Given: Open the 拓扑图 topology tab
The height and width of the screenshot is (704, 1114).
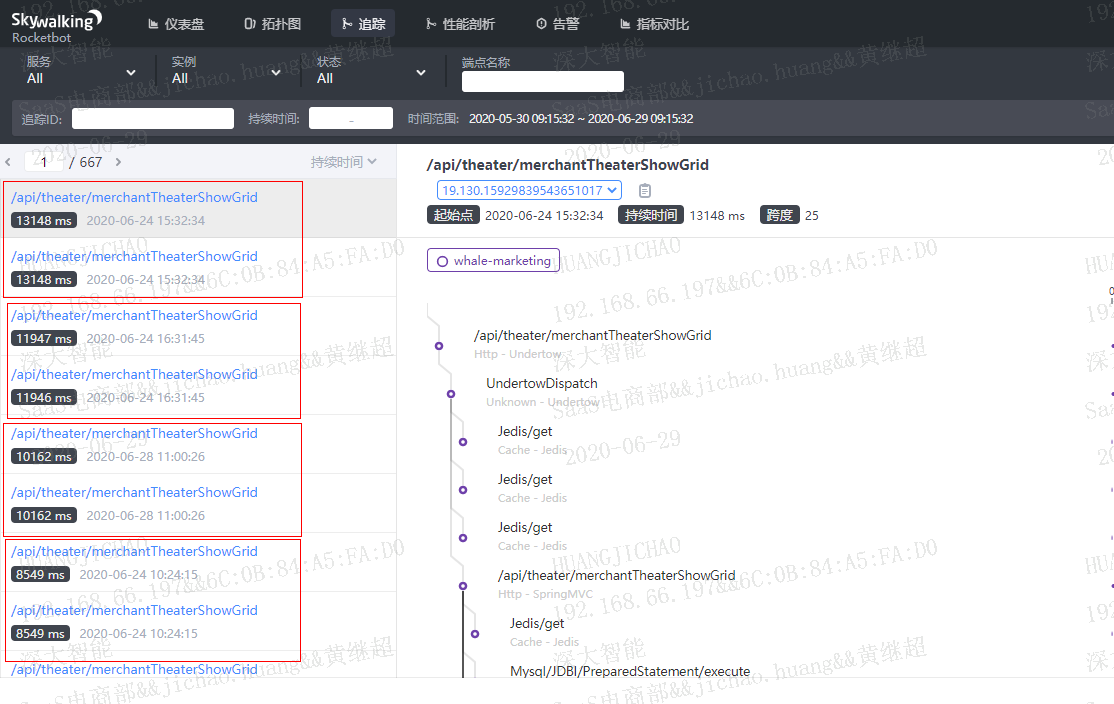Looking at the screenshot, I should (x=273, y=24).
